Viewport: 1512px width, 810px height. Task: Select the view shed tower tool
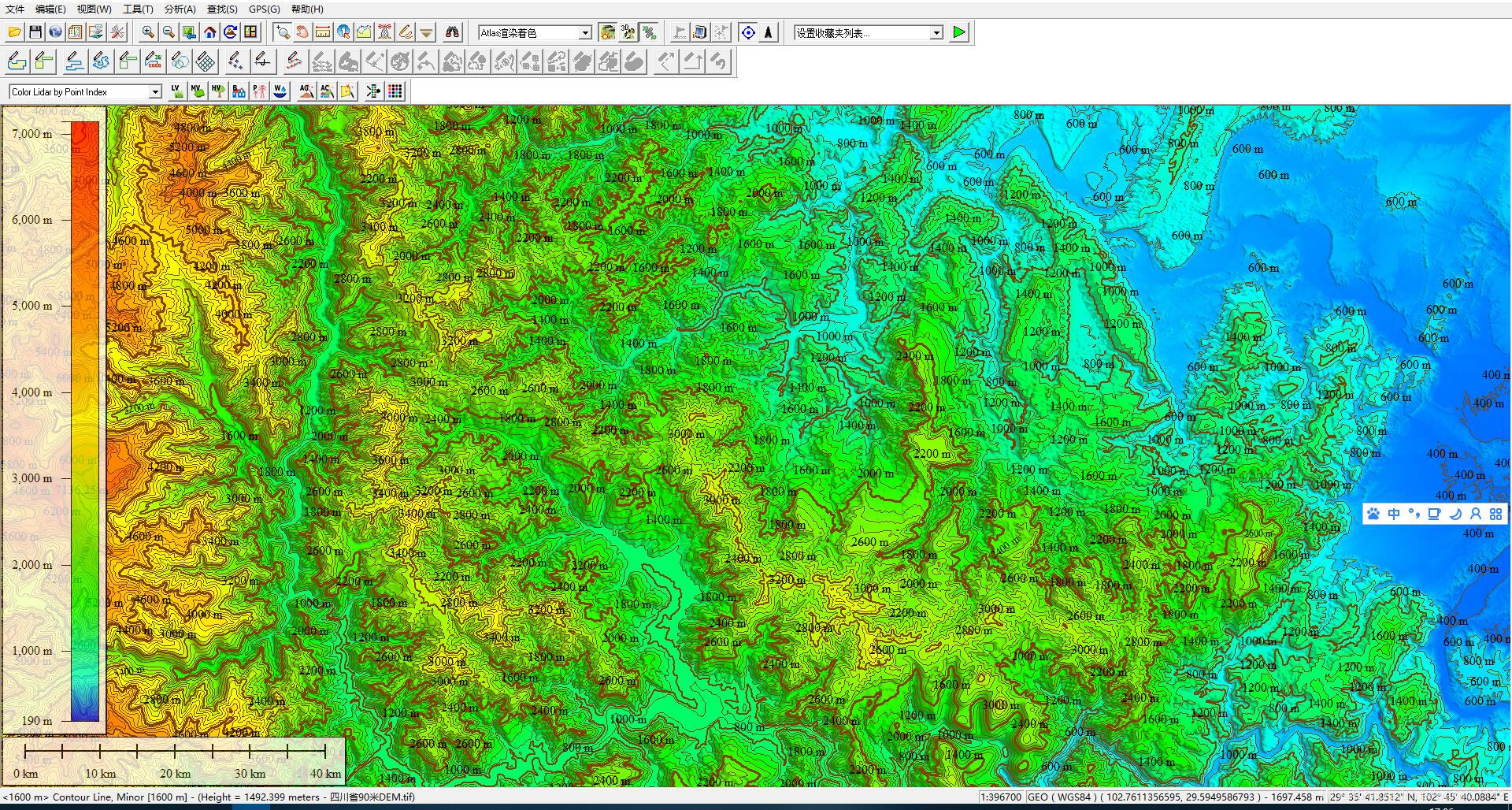point(384,32)
